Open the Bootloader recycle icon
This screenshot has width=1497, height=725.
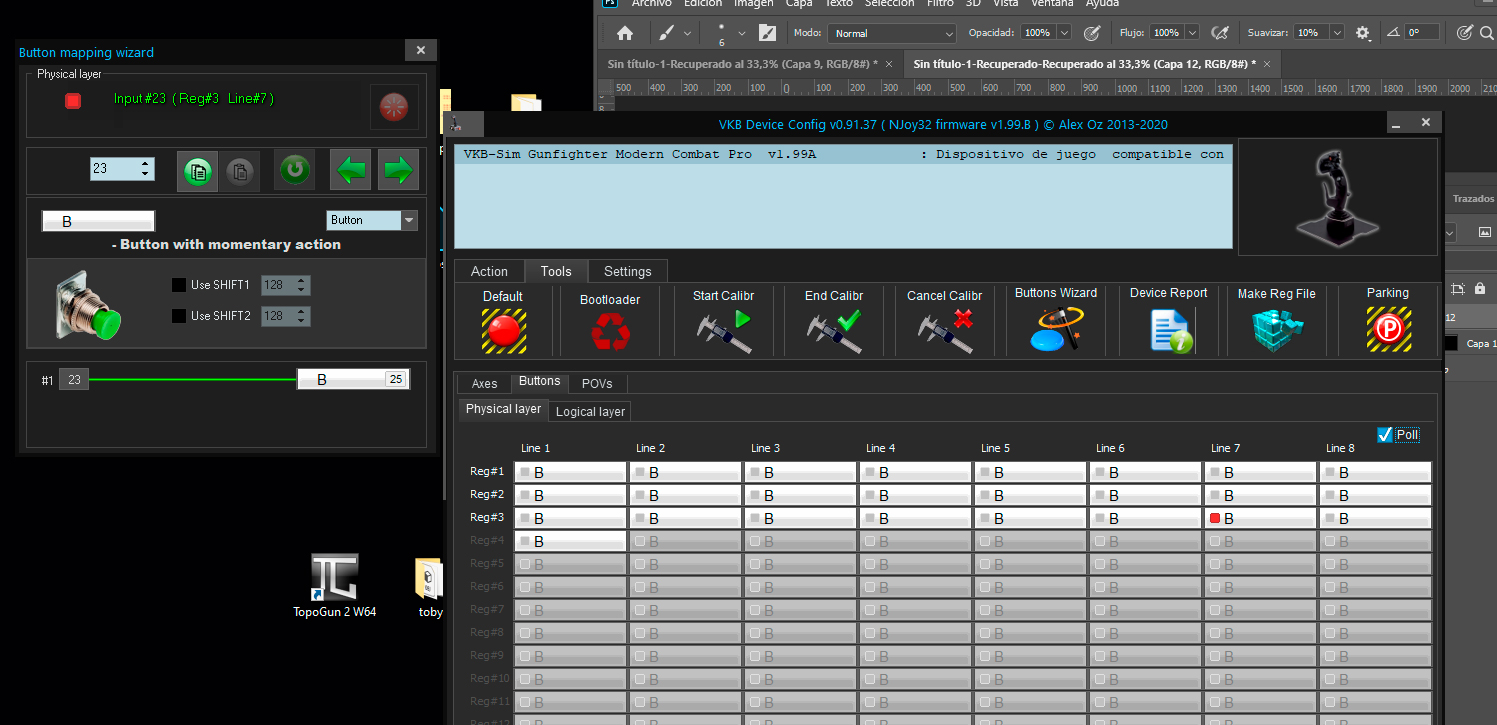tap(610, 331)
